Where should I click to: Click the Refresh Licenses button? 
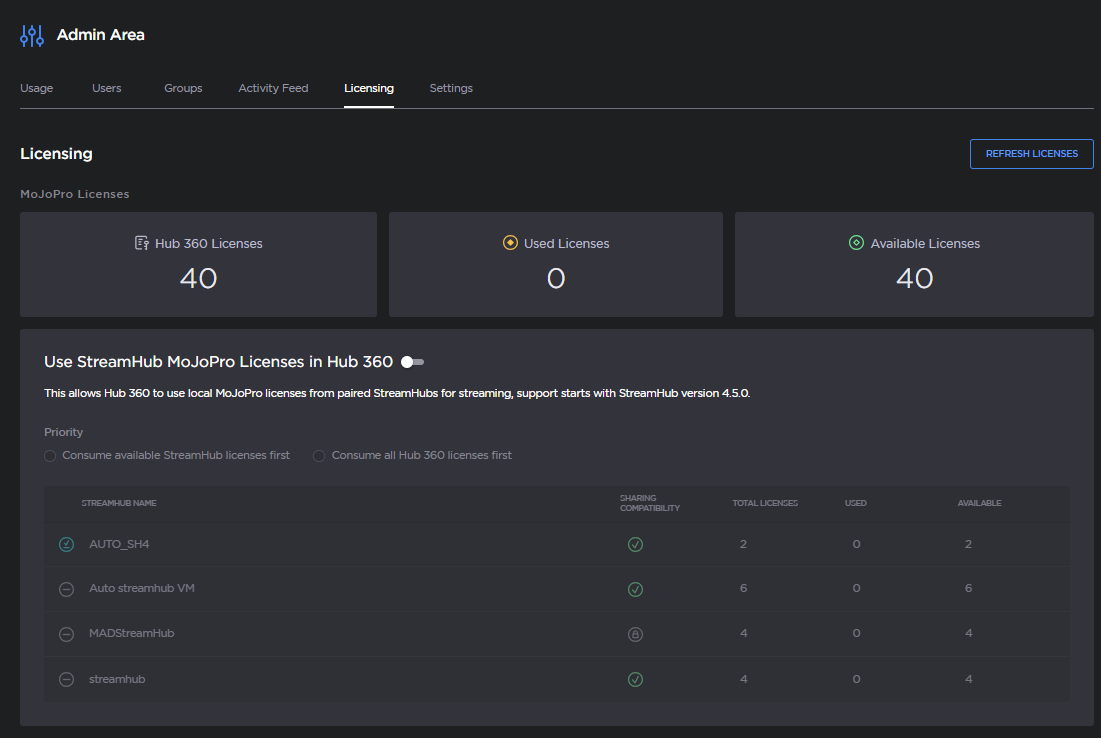coord(1031,154)
